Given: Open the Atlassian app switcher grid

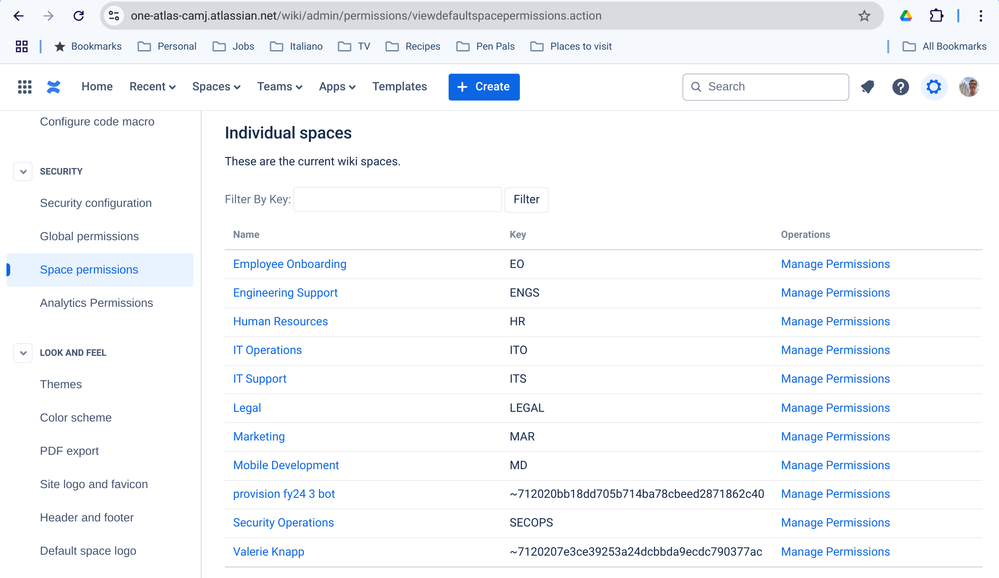Looking at the screenshot, I should pos(24,87).
